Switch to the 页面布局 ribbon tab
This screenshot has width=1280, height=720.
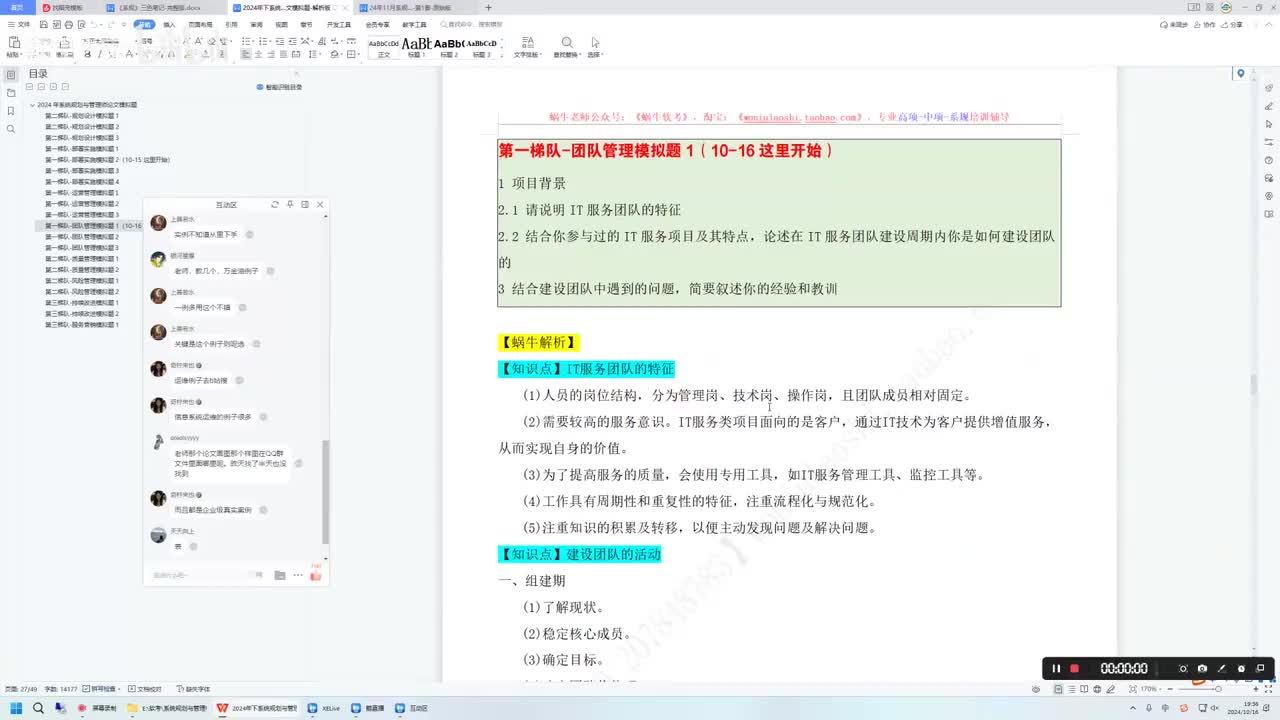click(200, 24)
